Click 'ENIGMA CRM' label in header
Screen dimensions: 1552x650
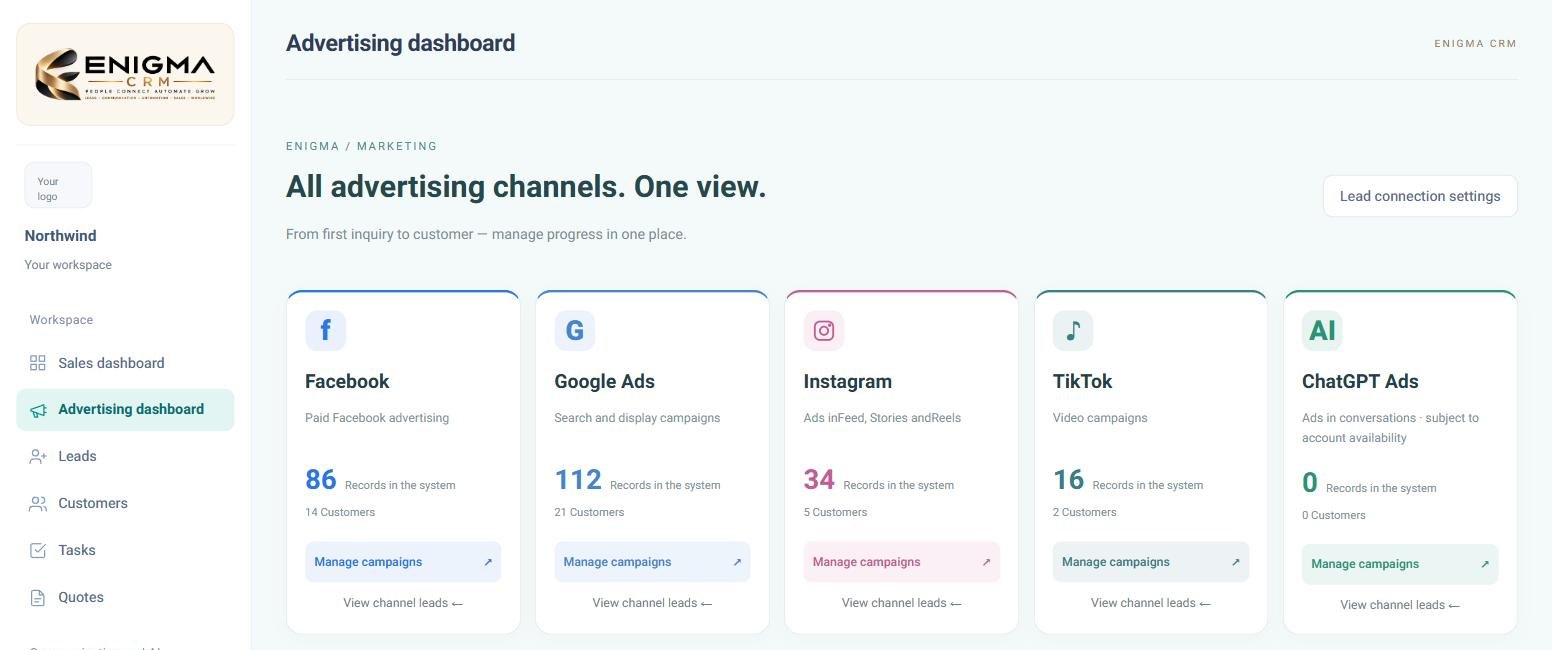(x=1476, y=44)
